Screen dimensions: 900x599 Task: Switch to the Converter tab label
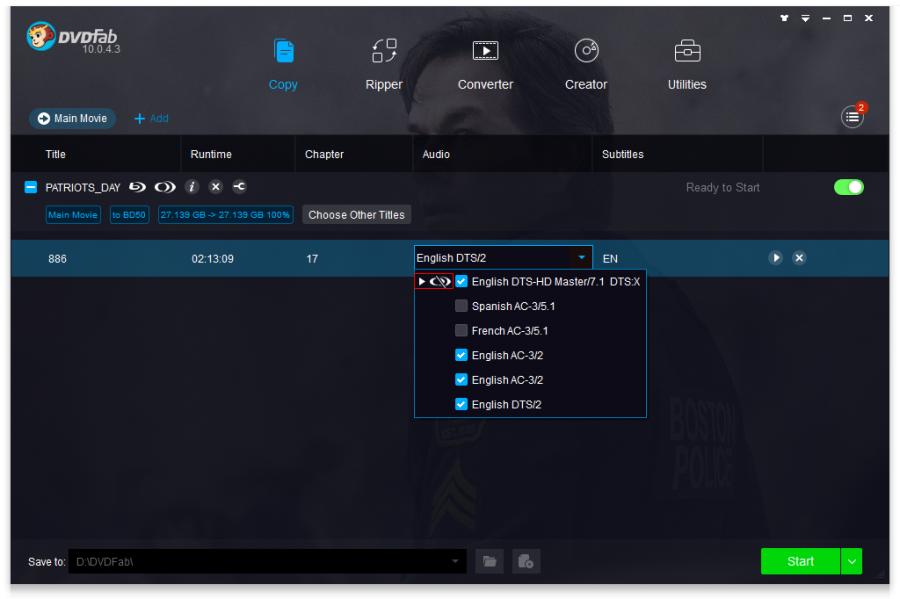[x=486, y=84]
